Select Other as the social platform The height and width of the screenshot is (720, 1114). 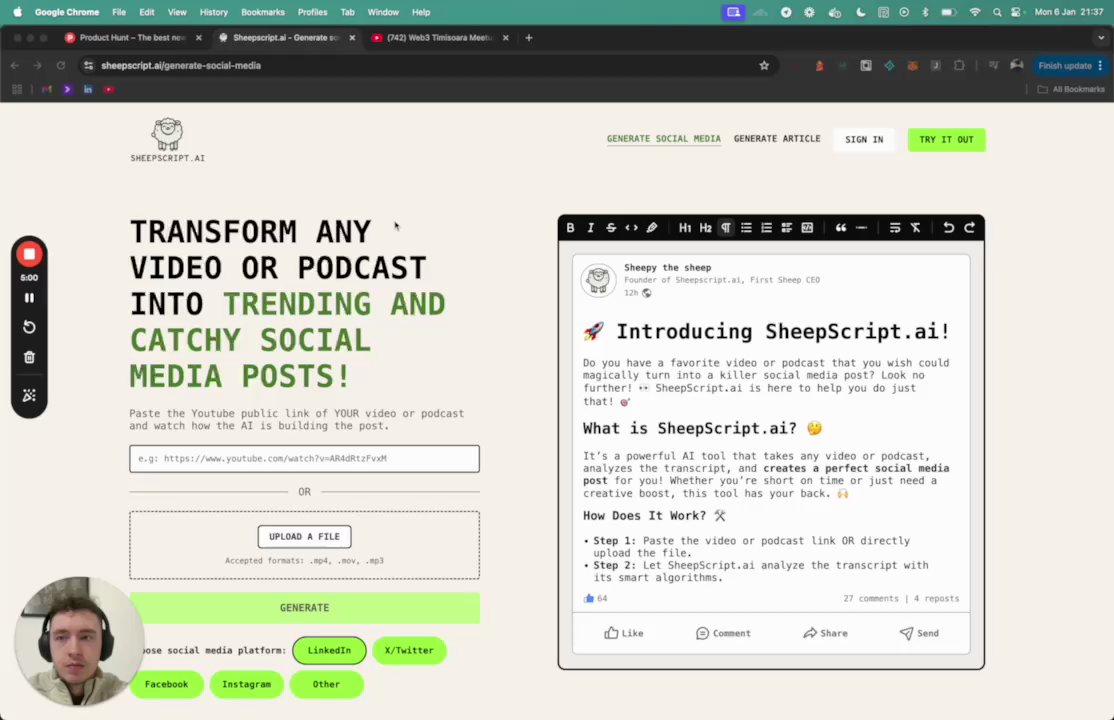point(326,684)
